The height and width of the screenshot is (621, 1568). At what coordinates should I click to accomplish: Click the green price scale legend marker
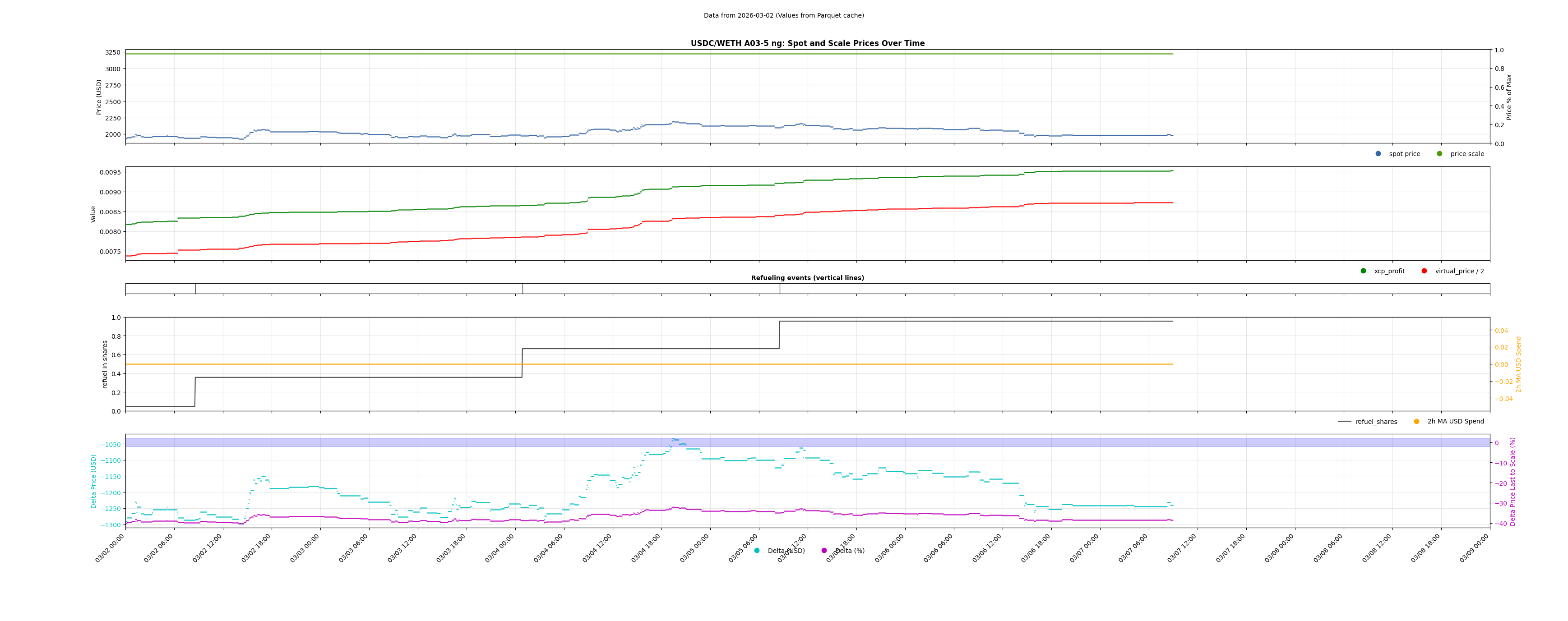(1439, 154)
